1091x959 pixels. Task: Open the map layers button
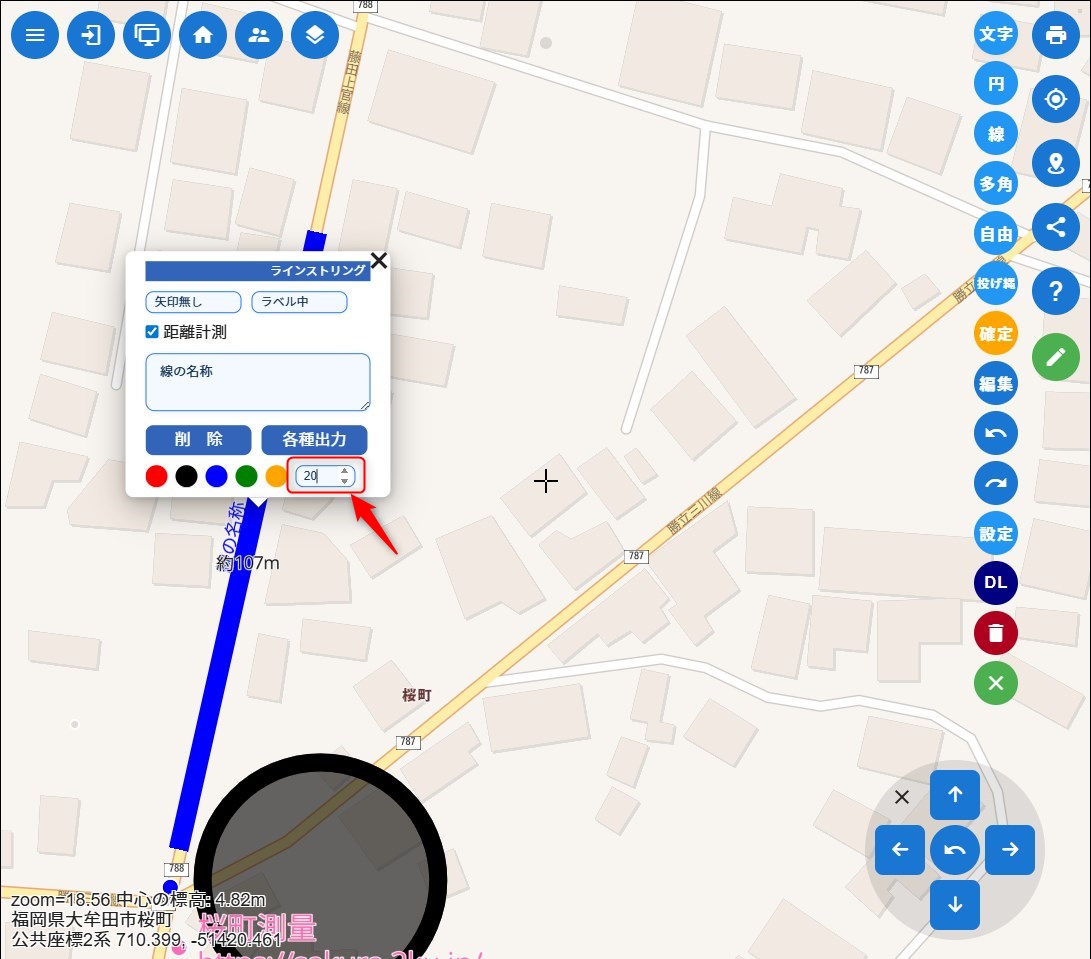tap(315, 36)
